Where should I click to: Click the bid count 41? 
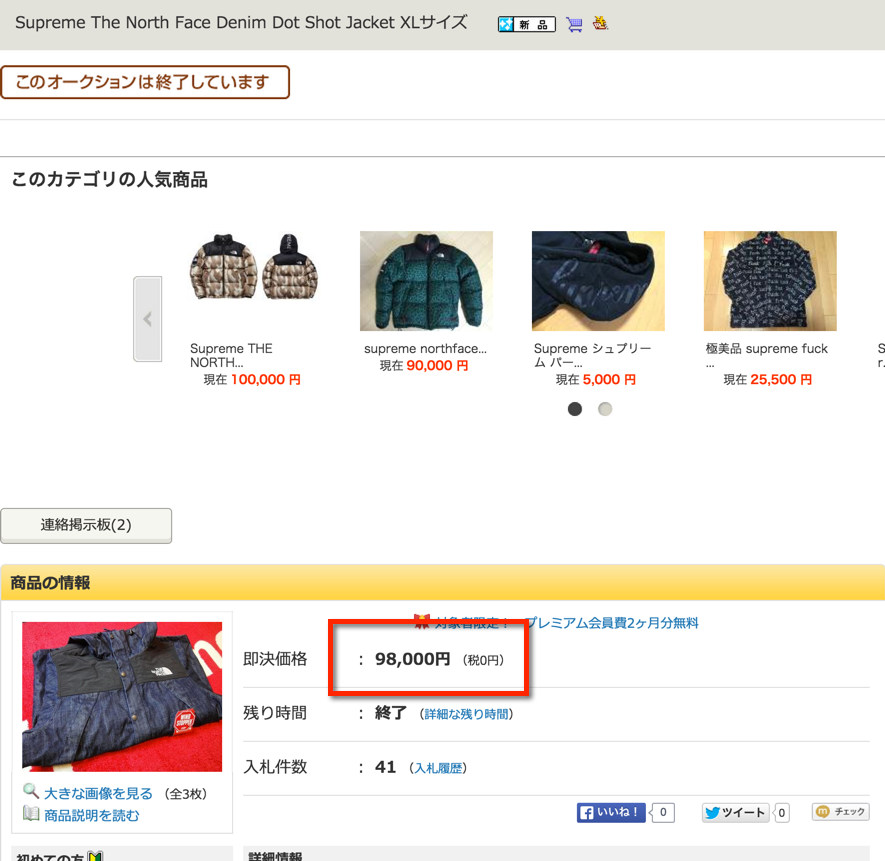point(385,767)
